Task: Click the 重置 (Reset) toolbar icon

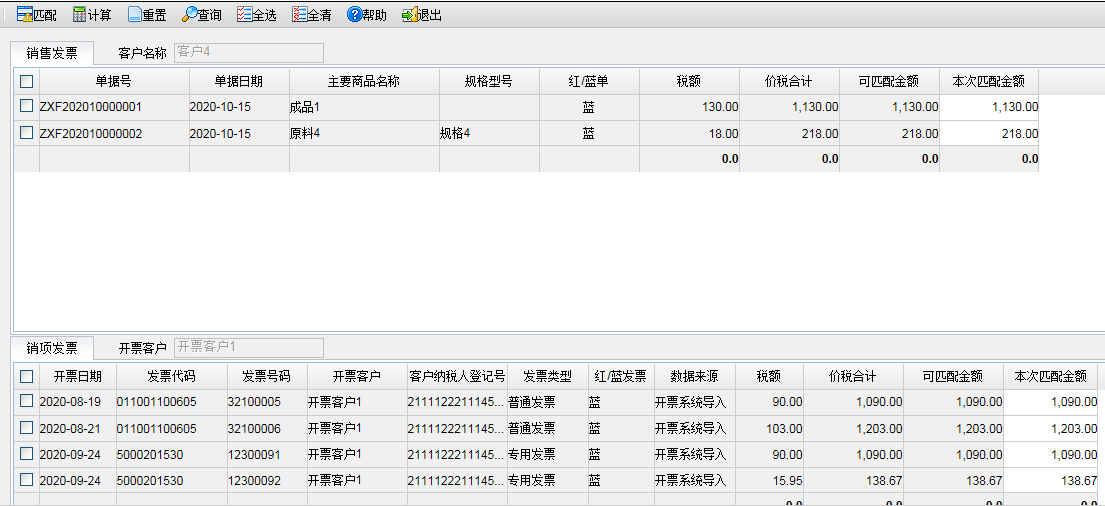Action: (146, 15)
